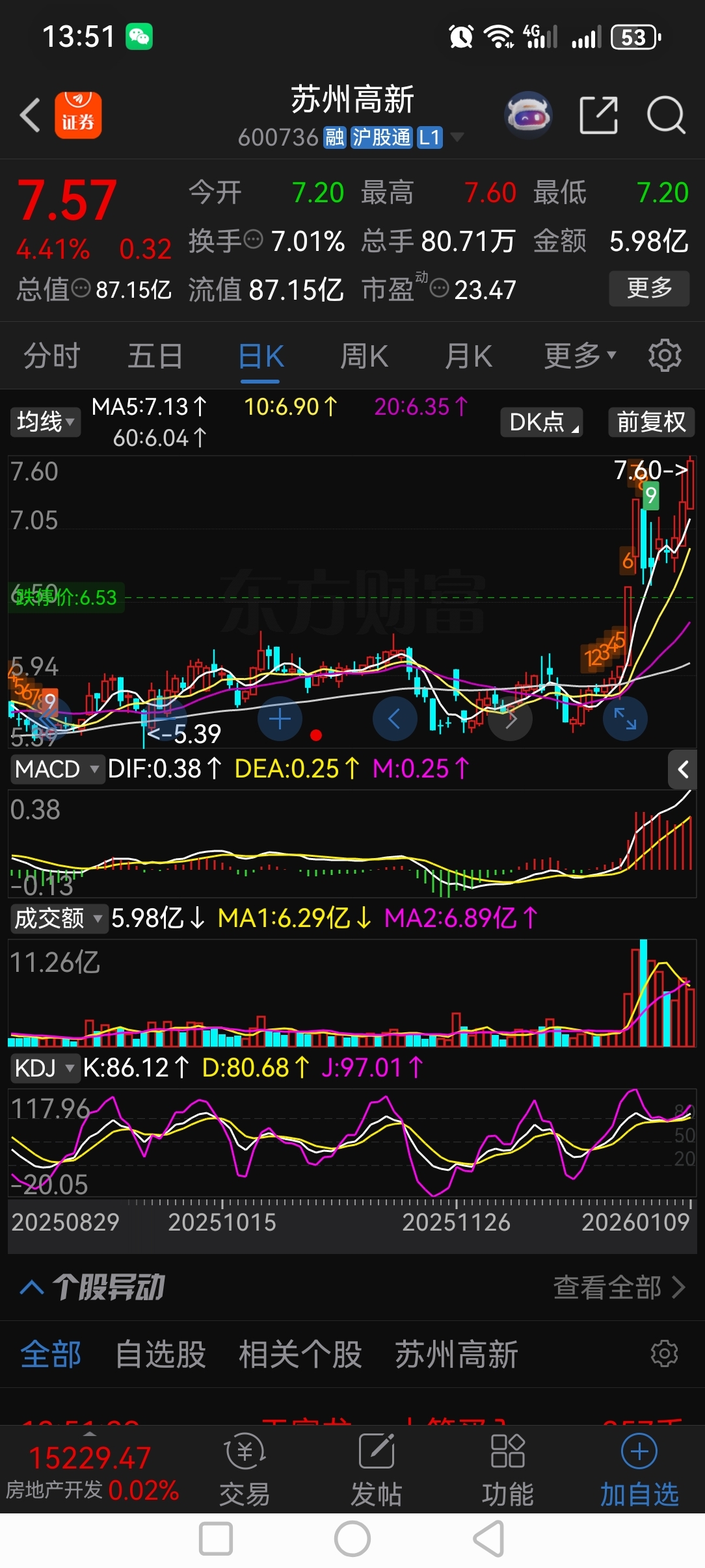Switch to 分时 tab
The height and width of the screenshot is (1568, 705).
pos(52,356)
